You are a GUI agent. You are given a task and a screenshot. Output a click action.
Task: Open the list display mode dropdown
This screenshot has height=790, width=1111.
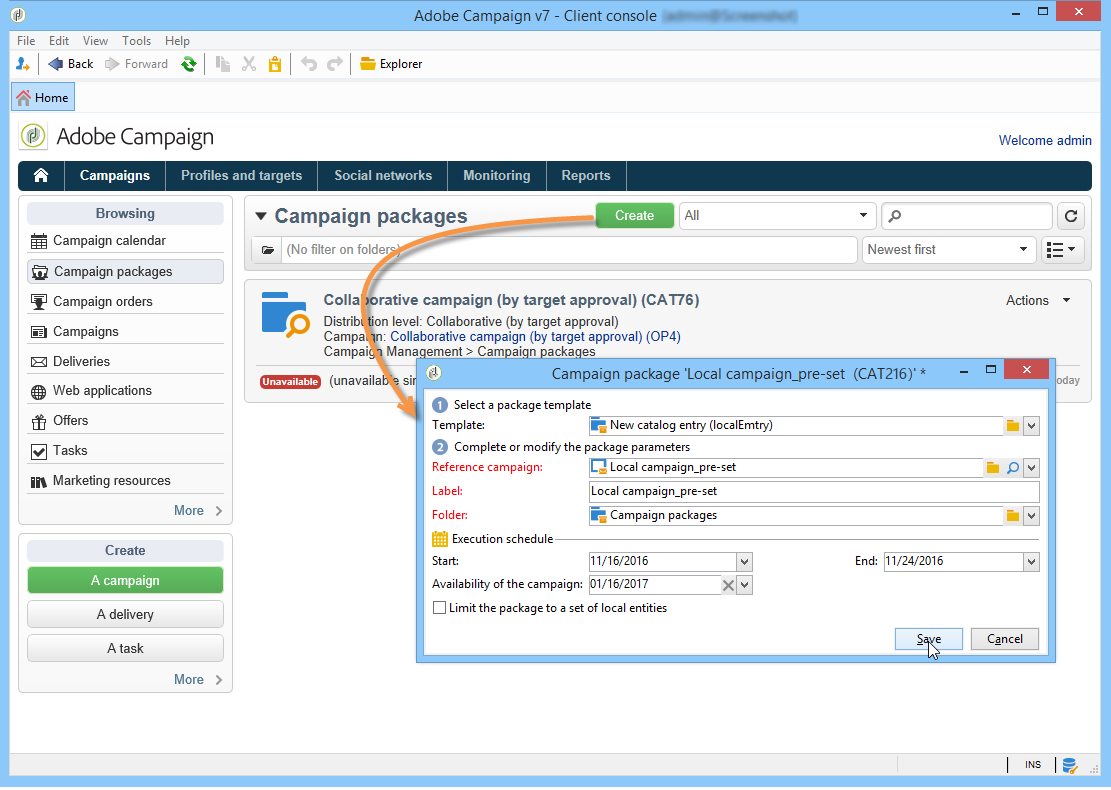tap(1062, 249)
